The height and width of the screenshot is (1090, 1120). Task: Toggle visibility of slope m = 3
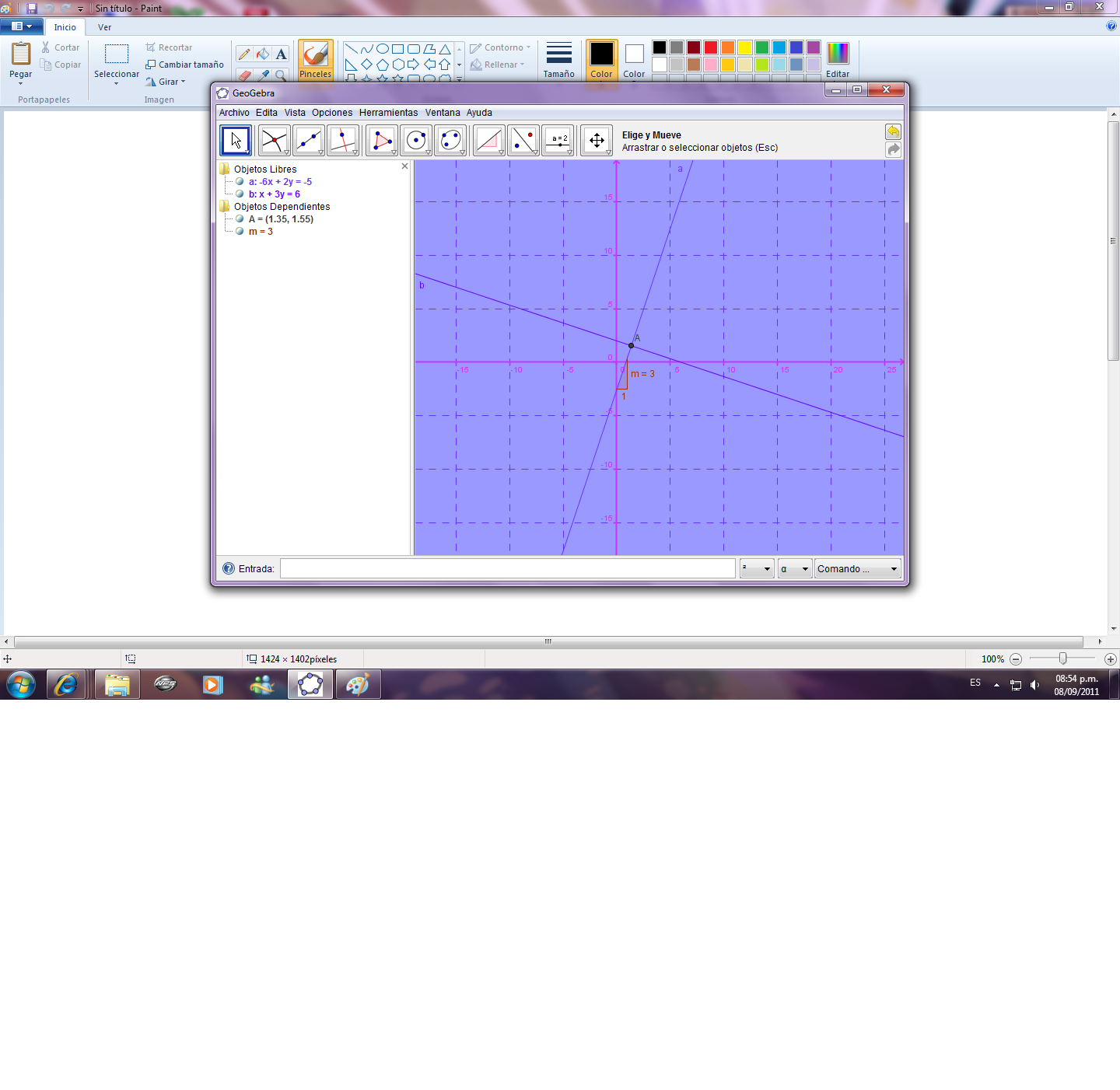tap(240, 231)
